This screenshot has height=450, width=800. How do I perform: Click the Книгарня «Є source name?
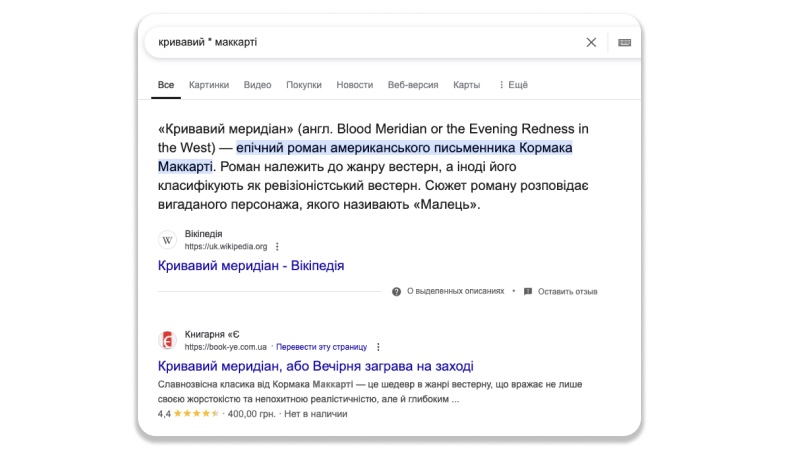pyautogui.click(x=212, y=334)
